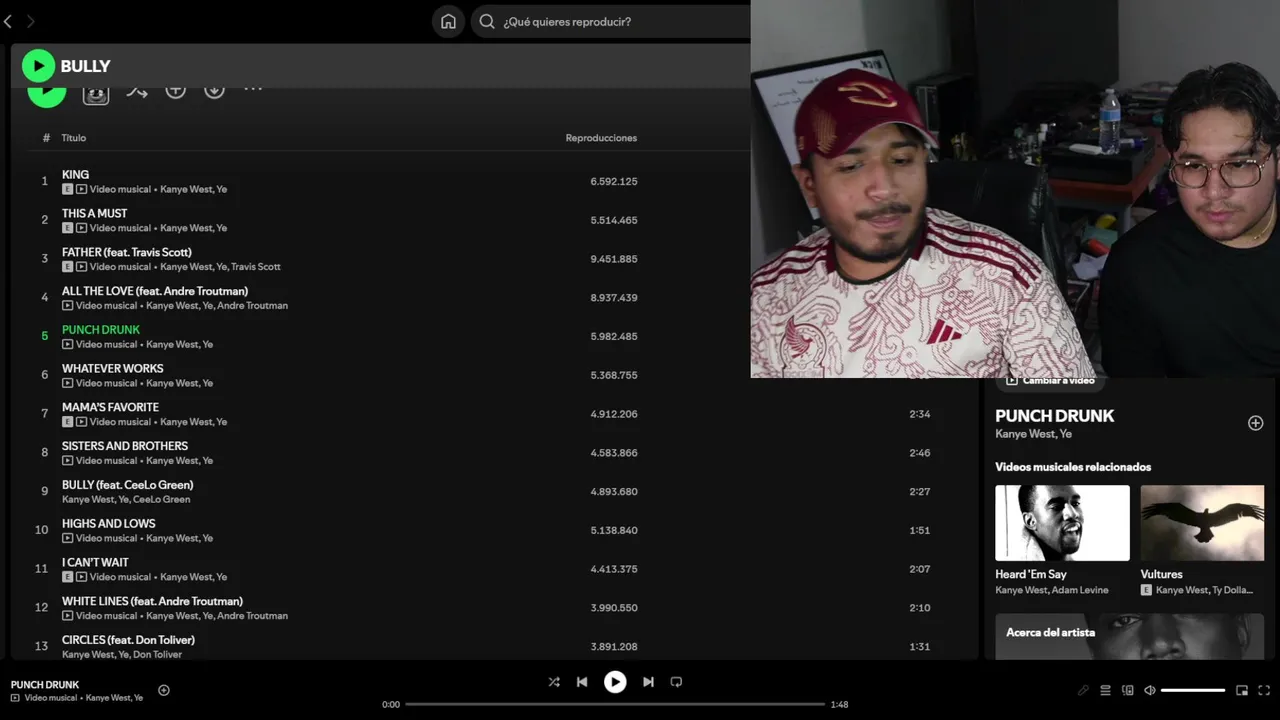Viewport: 1280px width, 720px height.
Task: Click Kanye West, Ye in player bar
Action: tap(114, 698)
